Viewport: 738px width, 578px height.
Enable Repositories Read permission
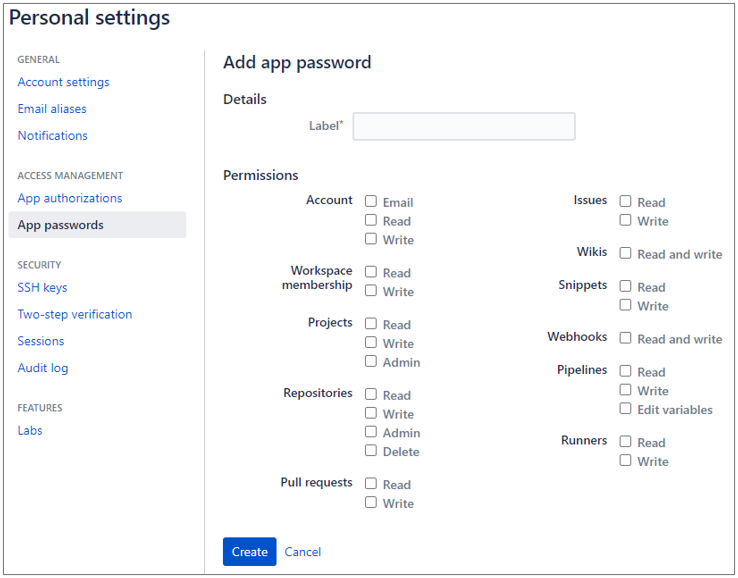[371, 394]
